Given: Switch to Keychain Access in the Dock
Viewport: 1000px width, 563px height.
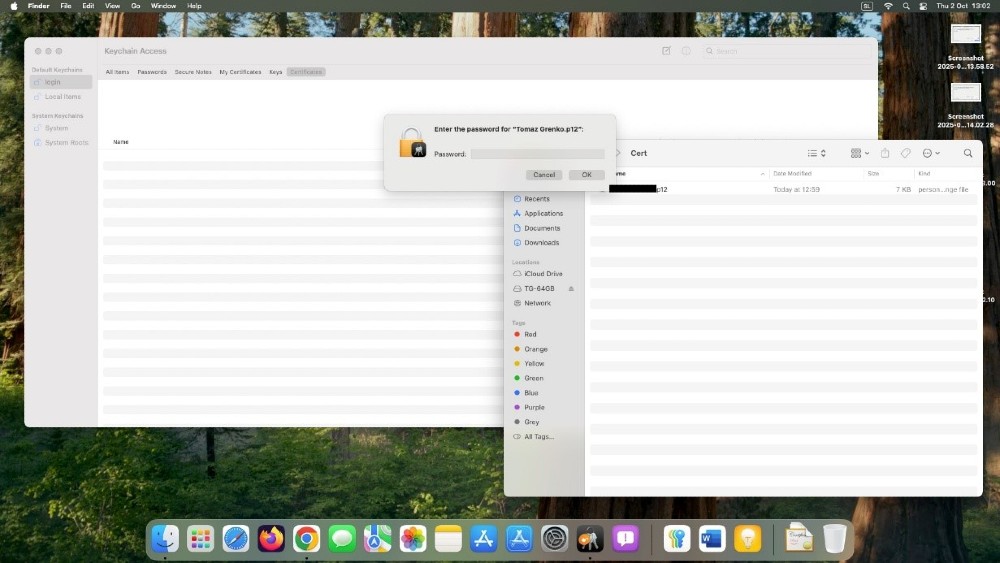Looking at the screenshot, I should coord(590,539).
